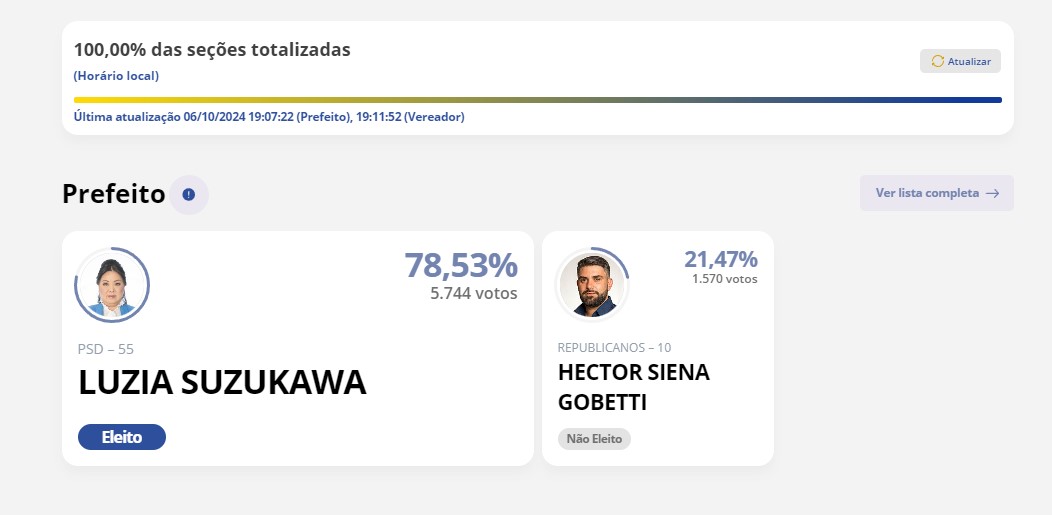Click the arrow icon in Ver lista completa
The image size is (1052, 515).
coord(992,193)
